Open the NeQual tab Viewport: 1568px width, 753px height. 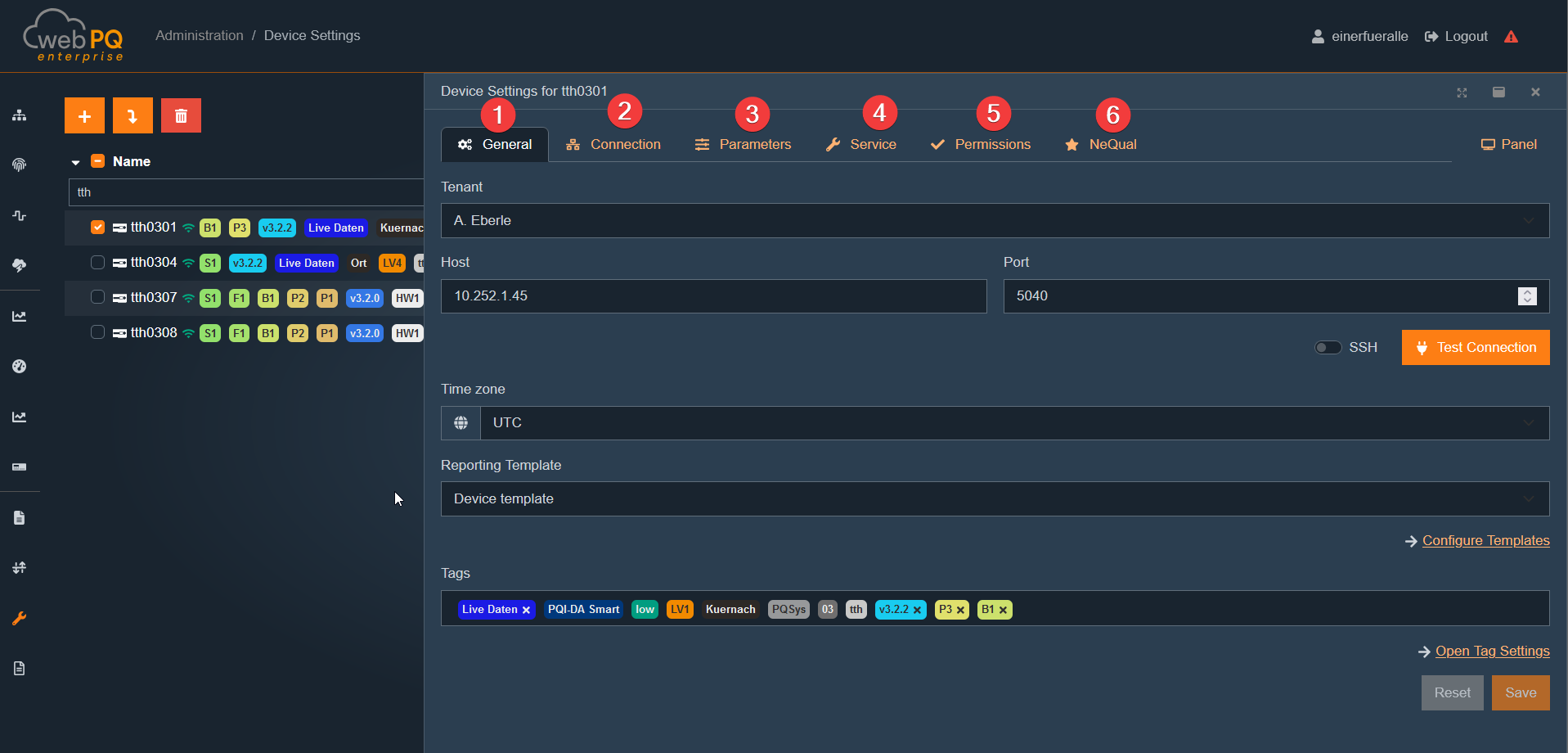[x=1101, y=145]
